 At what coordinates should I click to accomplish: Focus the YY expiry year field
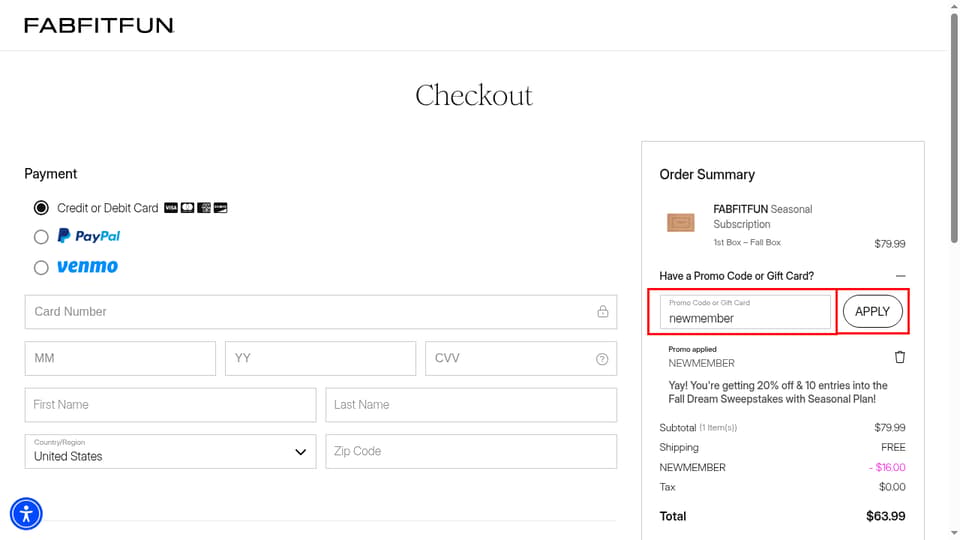click(x=320, y=358)
